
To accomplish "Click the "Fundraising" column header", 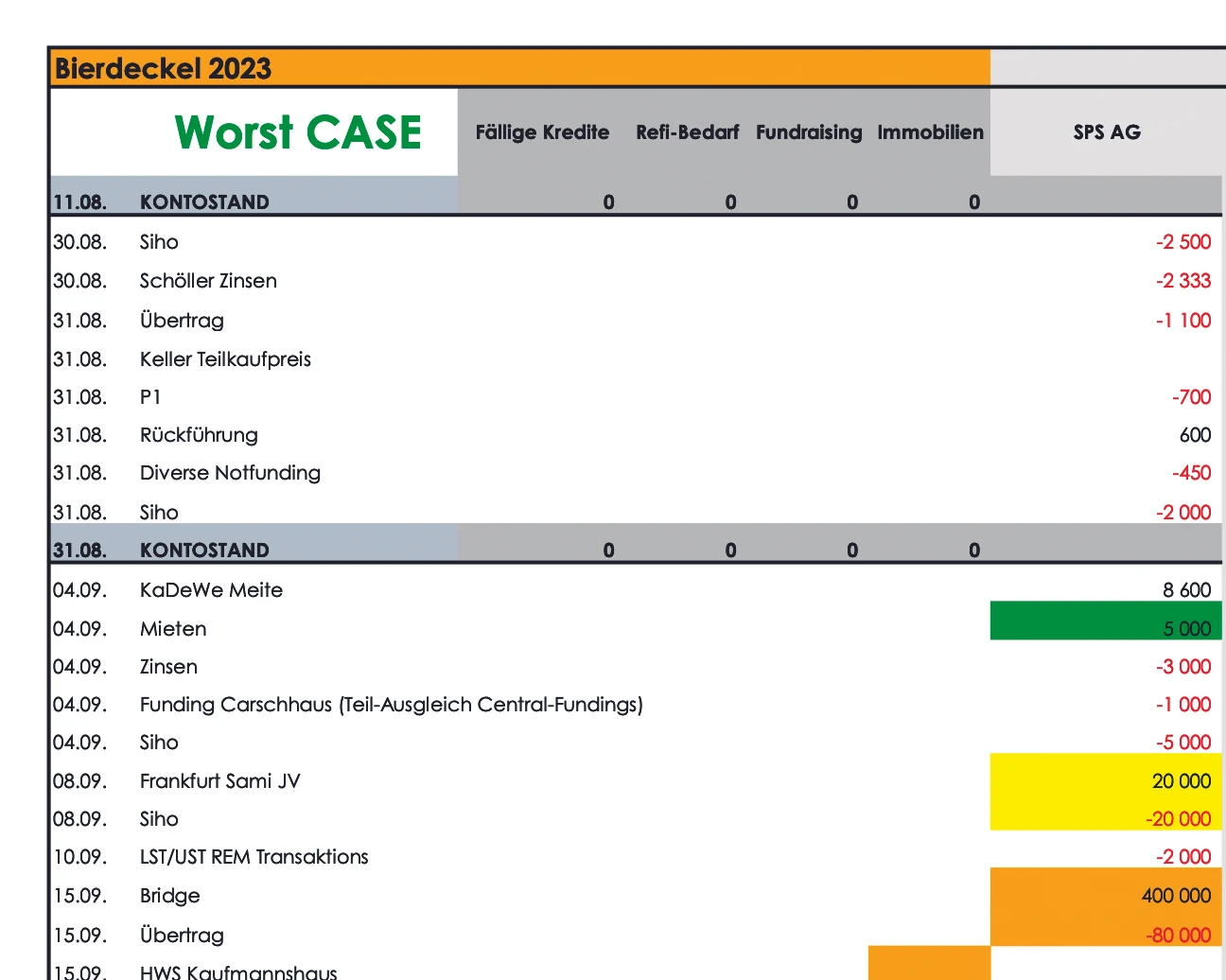I will (809, 132).
